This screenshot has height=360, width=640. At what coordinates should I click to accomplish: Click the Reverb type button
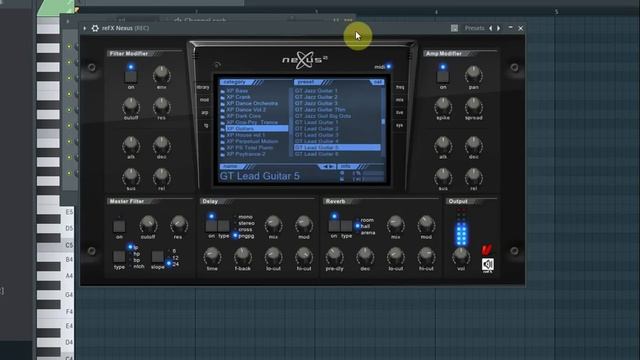click(x=347, y=226)
